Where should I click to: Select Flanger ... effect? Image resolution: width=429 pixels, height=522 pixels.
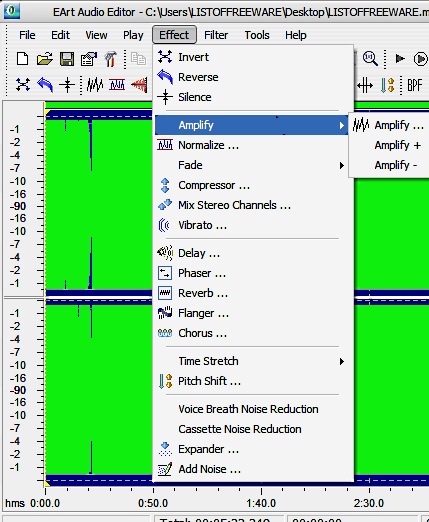[252, 313]
